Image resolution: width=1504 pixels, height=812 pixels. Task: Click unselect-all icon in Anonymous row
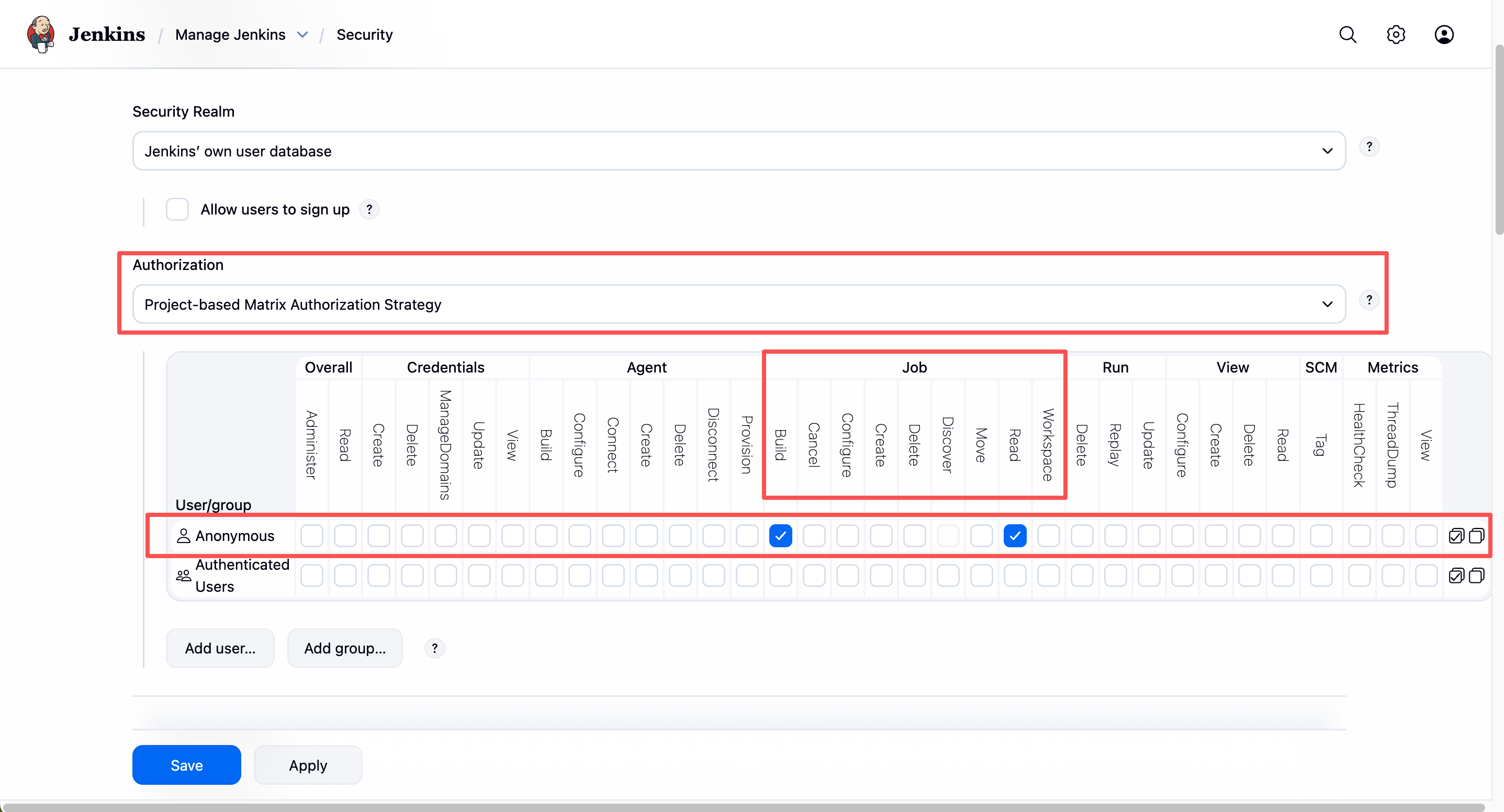click(1476, 536)
